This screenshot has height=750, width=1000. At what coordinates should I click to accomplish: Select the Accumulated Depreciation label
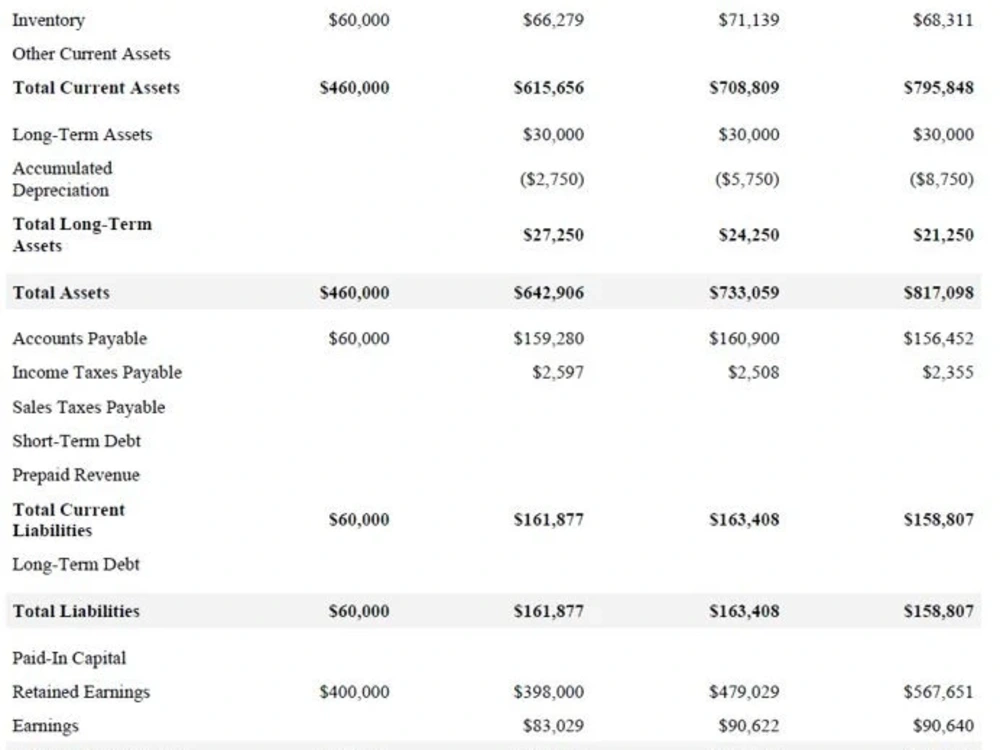[62, 179]
